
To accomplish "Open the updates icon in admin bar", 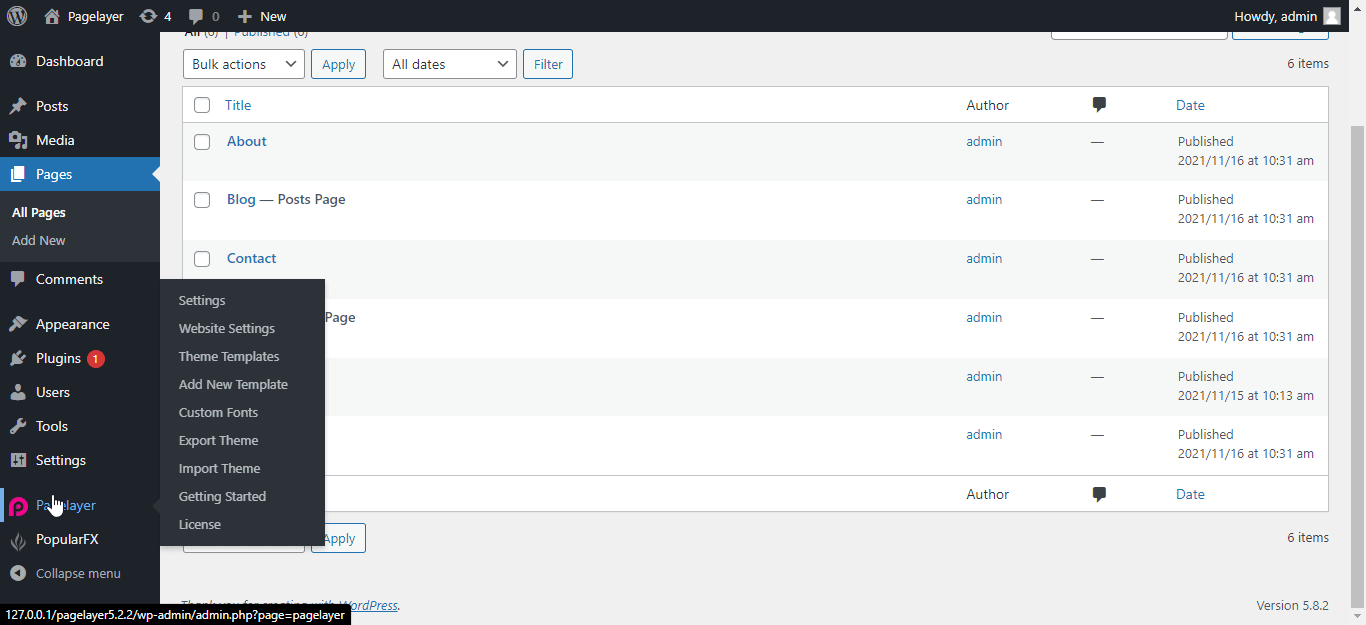I will click(x=148, y=16).
